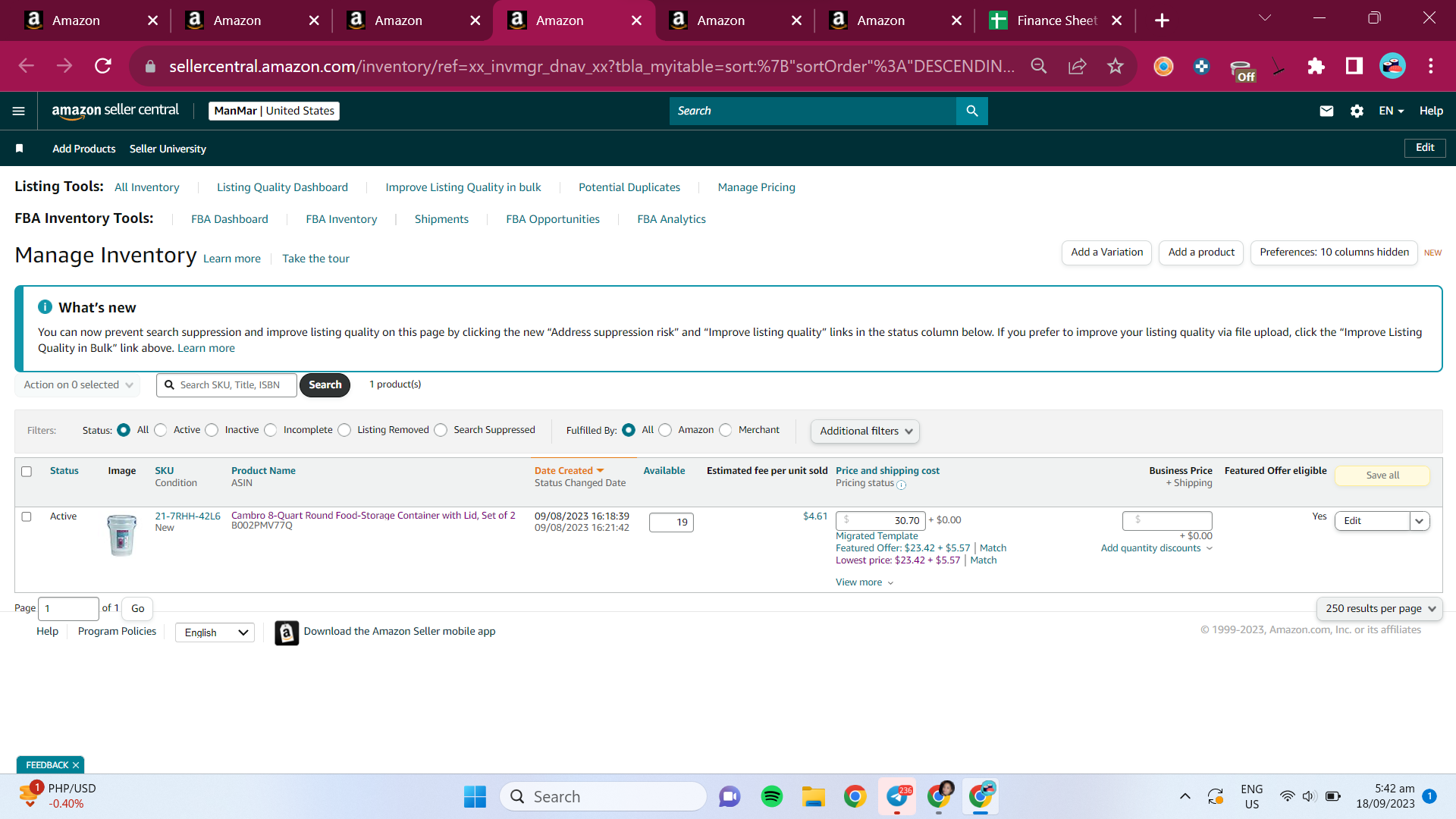Click the Add a Variation button
The image size is (1456, 819).
1106,253
